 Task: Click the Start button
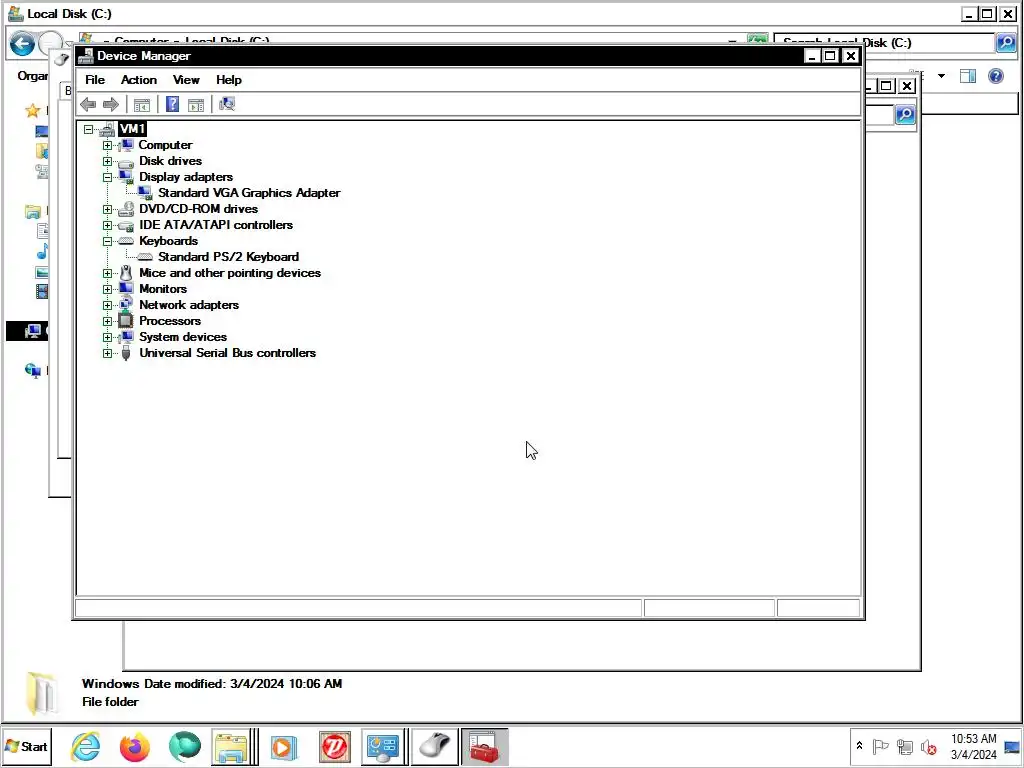pos(27,746)
